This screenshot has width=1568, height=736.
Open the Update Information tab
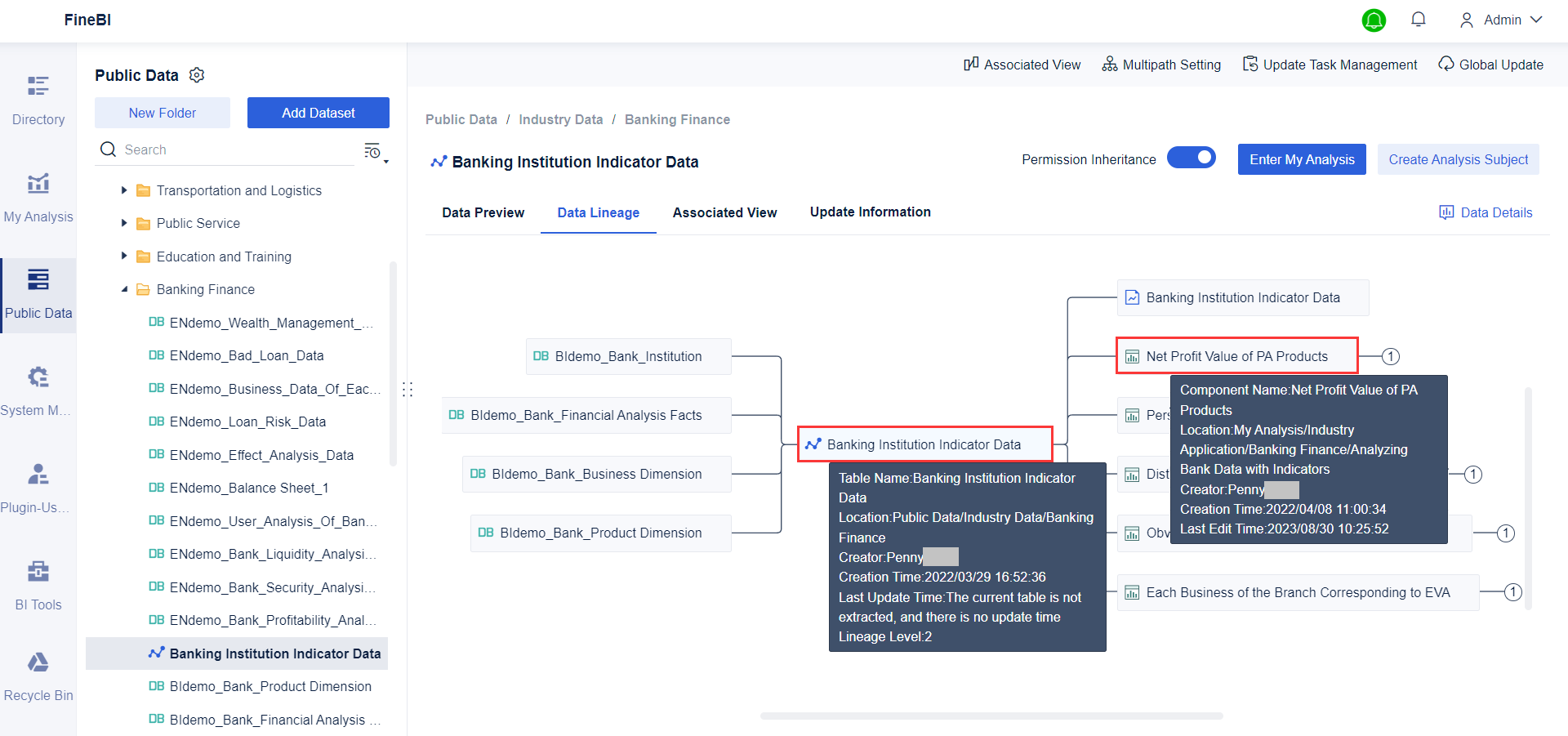coord(870,212)
